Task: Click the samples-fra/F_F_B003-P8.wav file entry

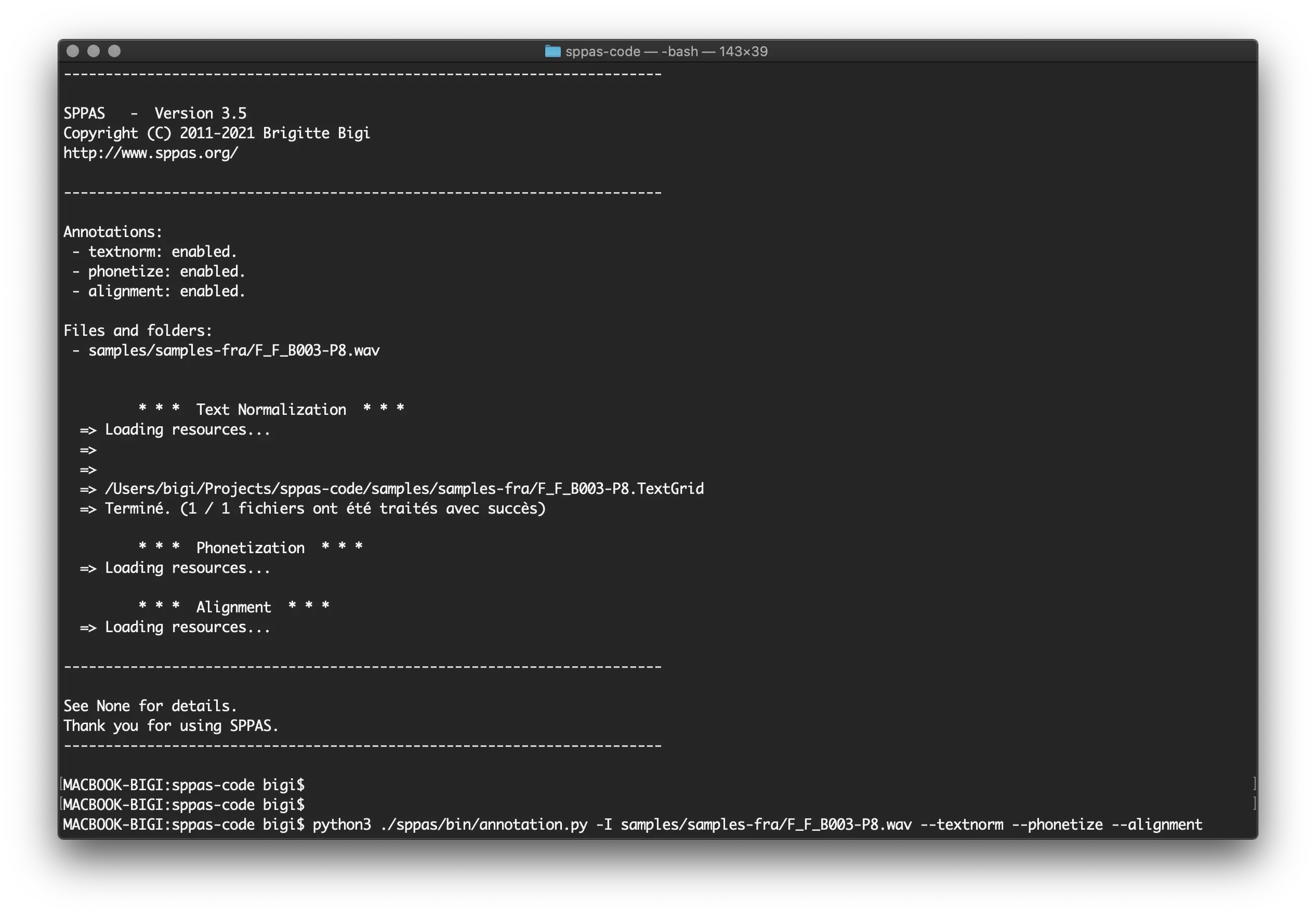Action: coord(233,350)
